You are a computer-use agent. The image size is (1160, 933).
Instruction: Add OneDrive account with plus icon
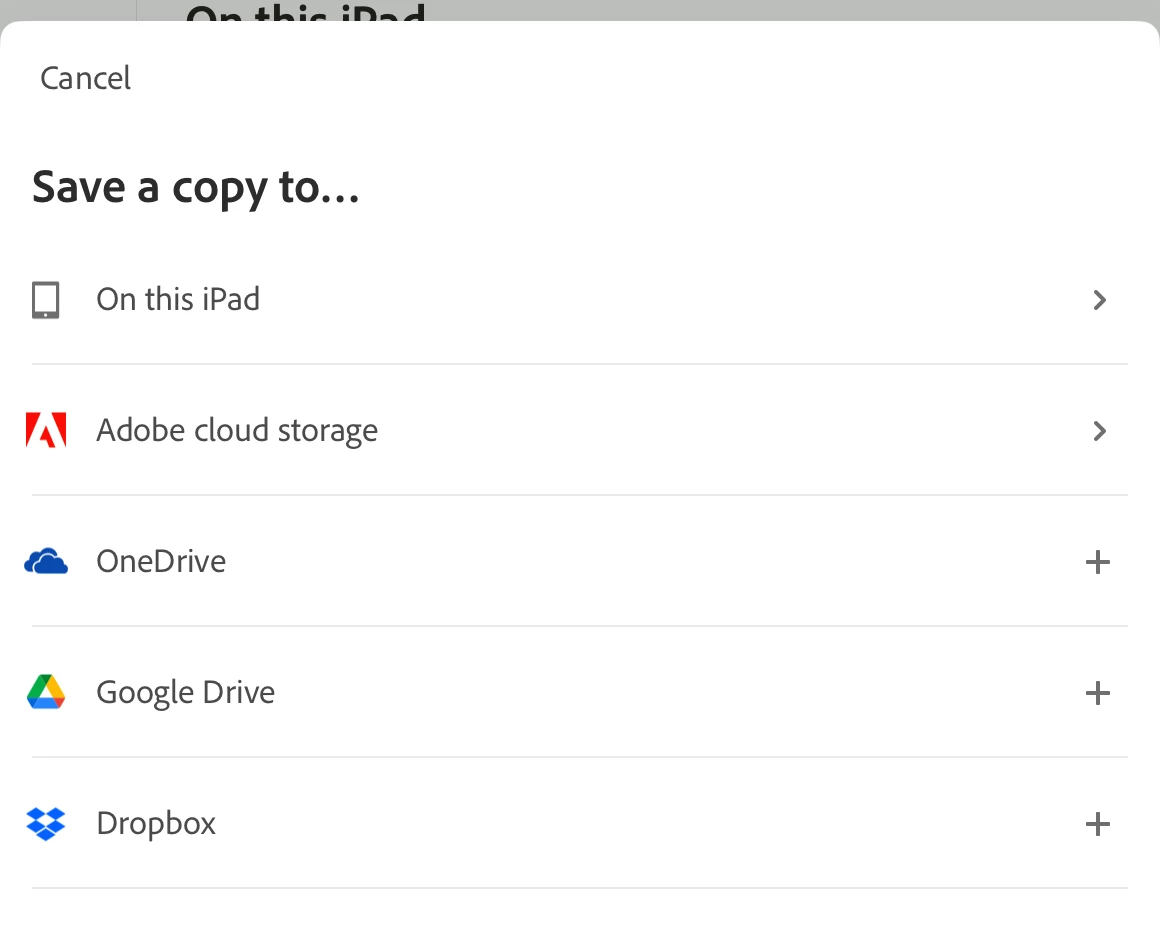[1098, 562]
